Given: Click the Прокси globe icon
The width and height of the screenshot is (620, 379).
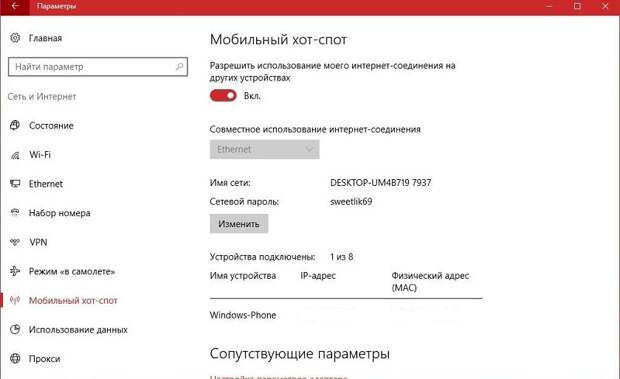Looking at the screenshot, I should [15, 358].
